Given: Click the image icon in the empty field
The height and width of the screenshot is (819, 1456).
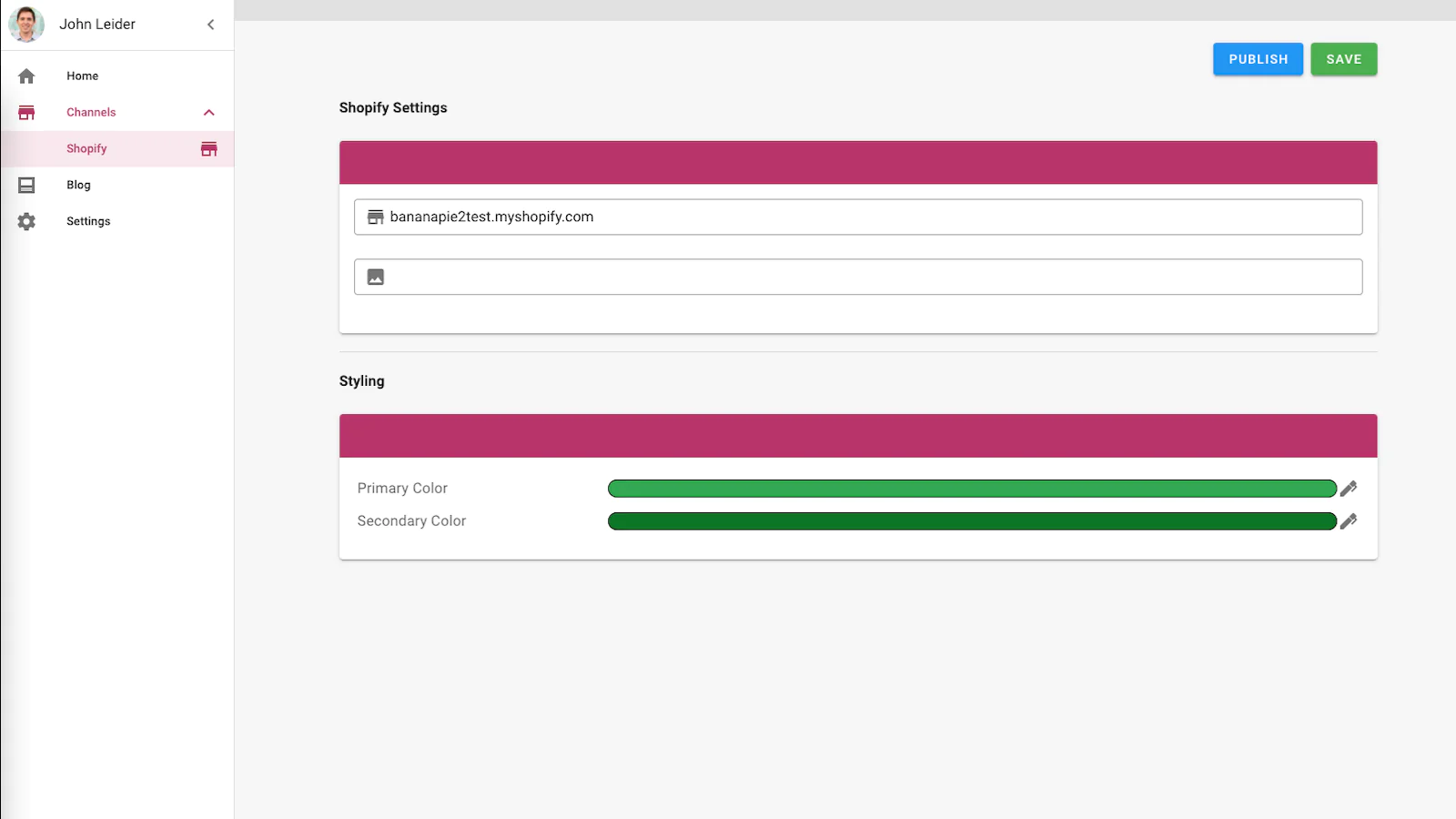Looking at the screenshot, I should point(376,277).
